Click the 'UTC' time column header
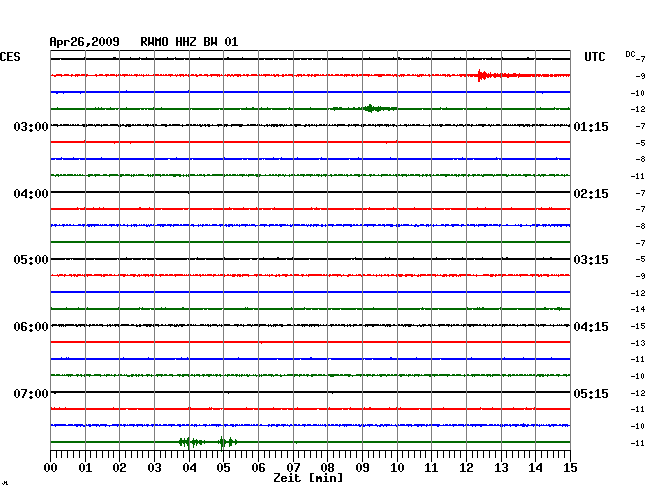 coord(594,57)
